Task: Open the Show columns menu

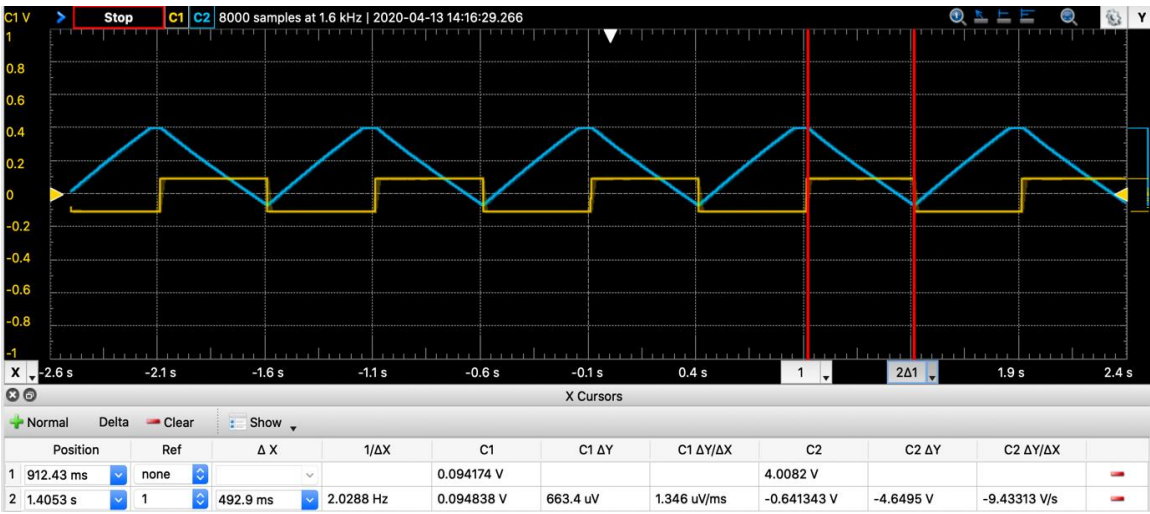Action: tap(263, 423)
